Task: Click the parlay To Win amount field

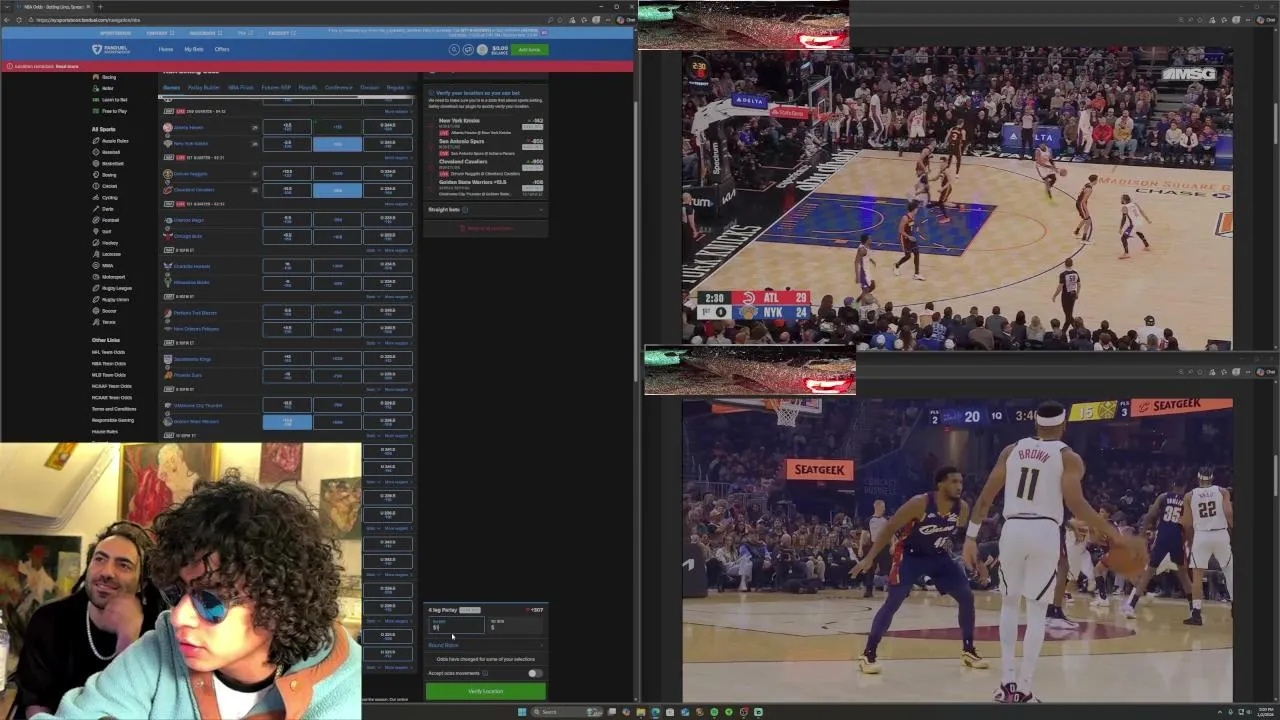Action: 517,625
